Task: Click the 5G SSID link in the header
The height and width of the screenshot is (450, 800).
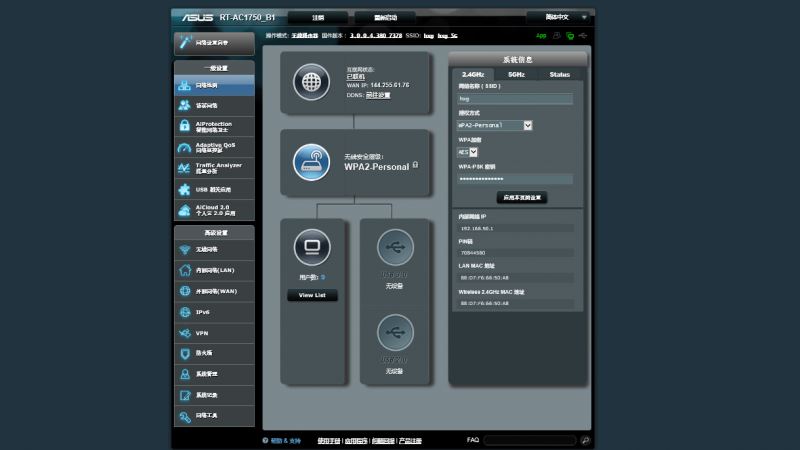Action: [x=447, y=36]
